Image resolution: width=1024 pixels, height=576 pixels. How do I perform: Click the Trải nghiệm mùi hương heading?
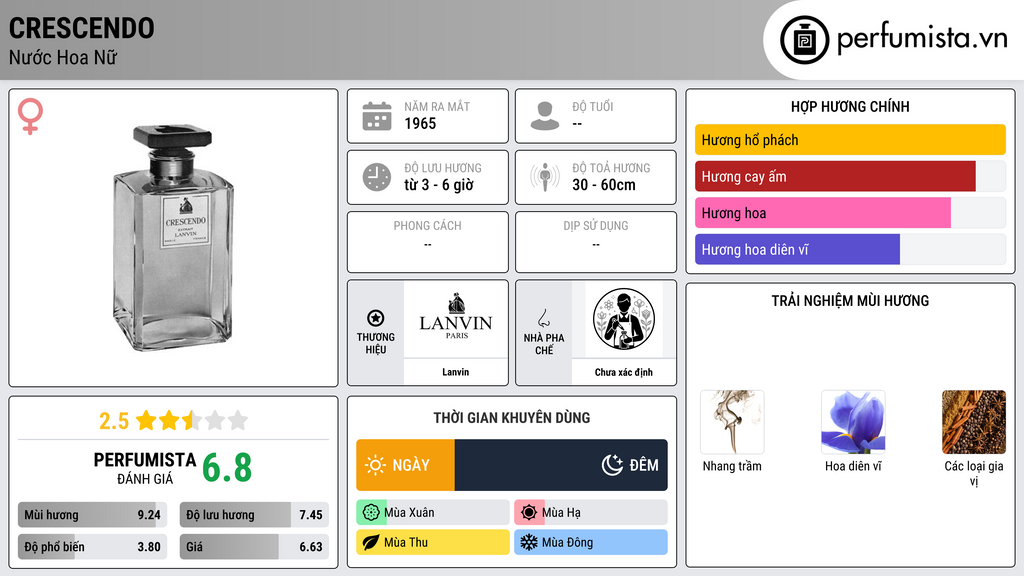850,301
